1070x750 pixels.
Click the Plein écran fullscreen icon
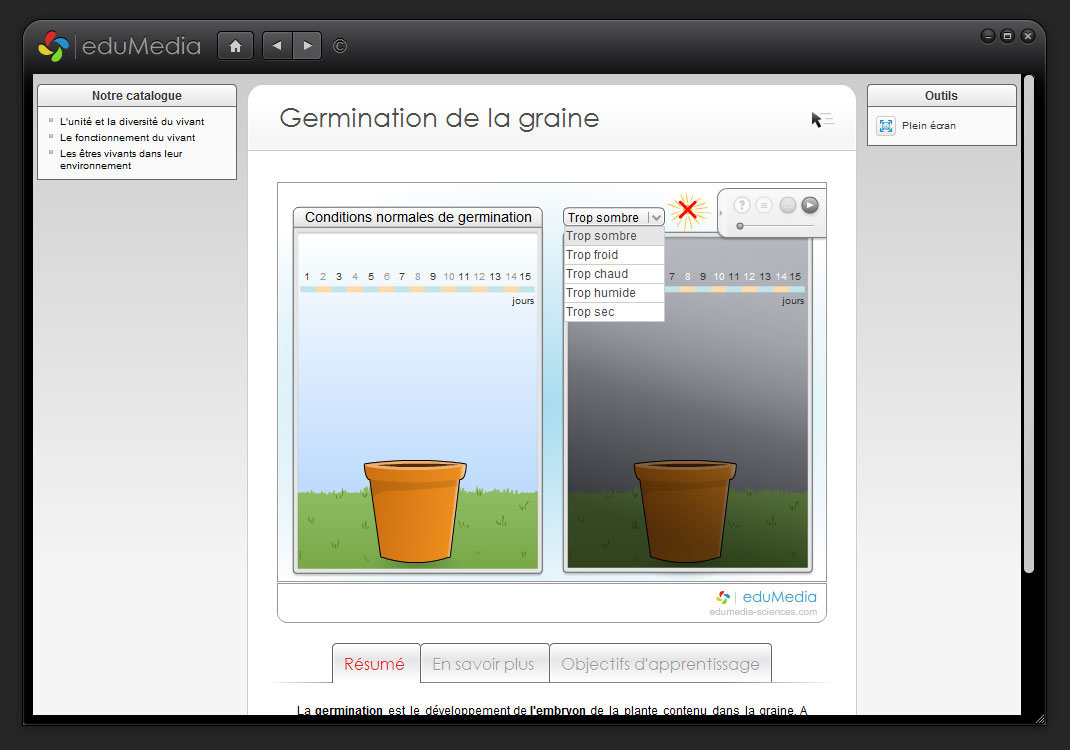pyautogui.click(x=886, y=126)
